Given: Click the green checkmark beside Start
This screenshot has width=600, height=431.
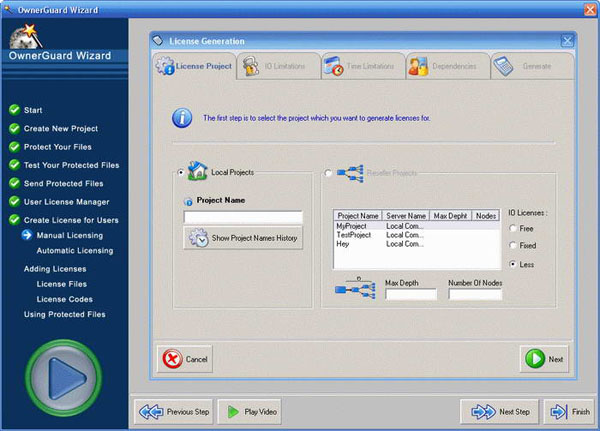Looking at the screenshot, I should (x=14, y=110).
